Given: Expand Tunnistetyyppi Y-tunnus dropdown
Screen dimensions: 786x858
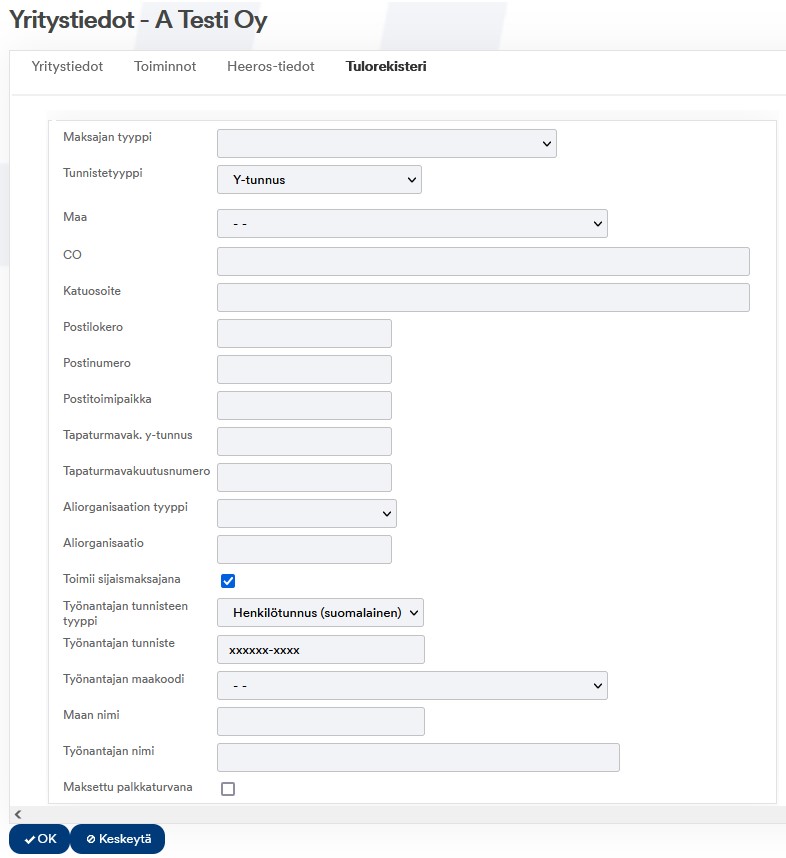Looking at the screenshot, I should (x=319, y=179).
